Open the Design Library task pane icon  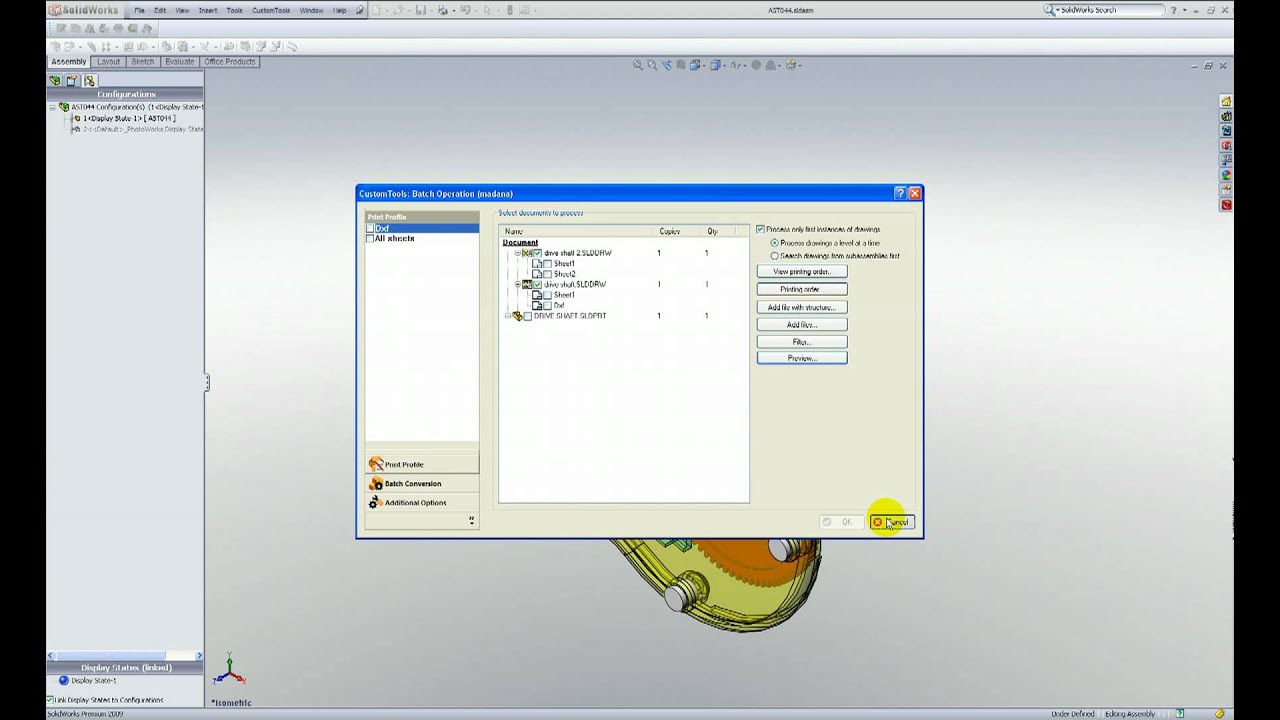(1226, 116)
